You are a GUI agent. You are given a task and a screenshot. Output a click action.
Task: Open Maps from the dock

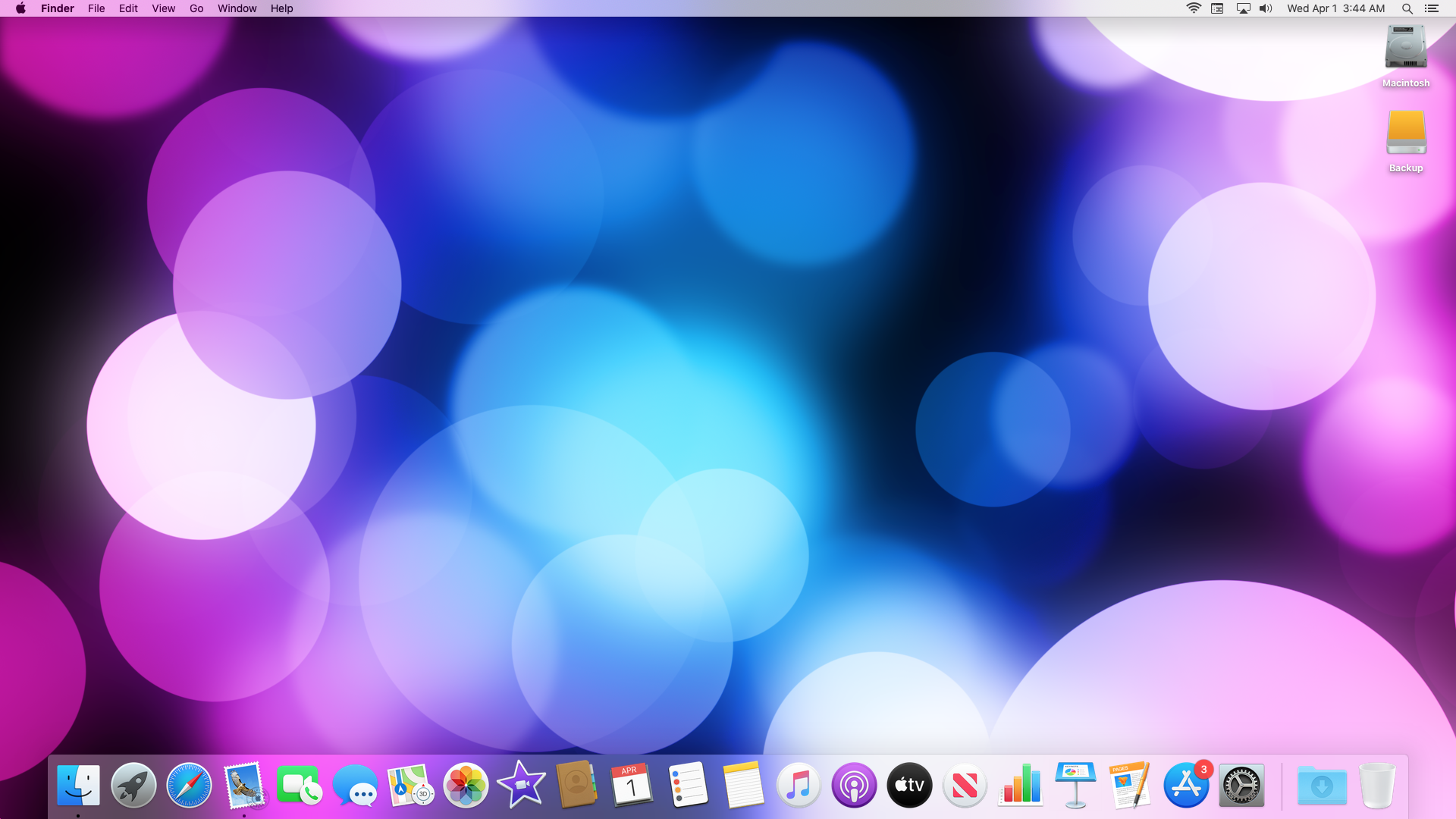(410, 785)
